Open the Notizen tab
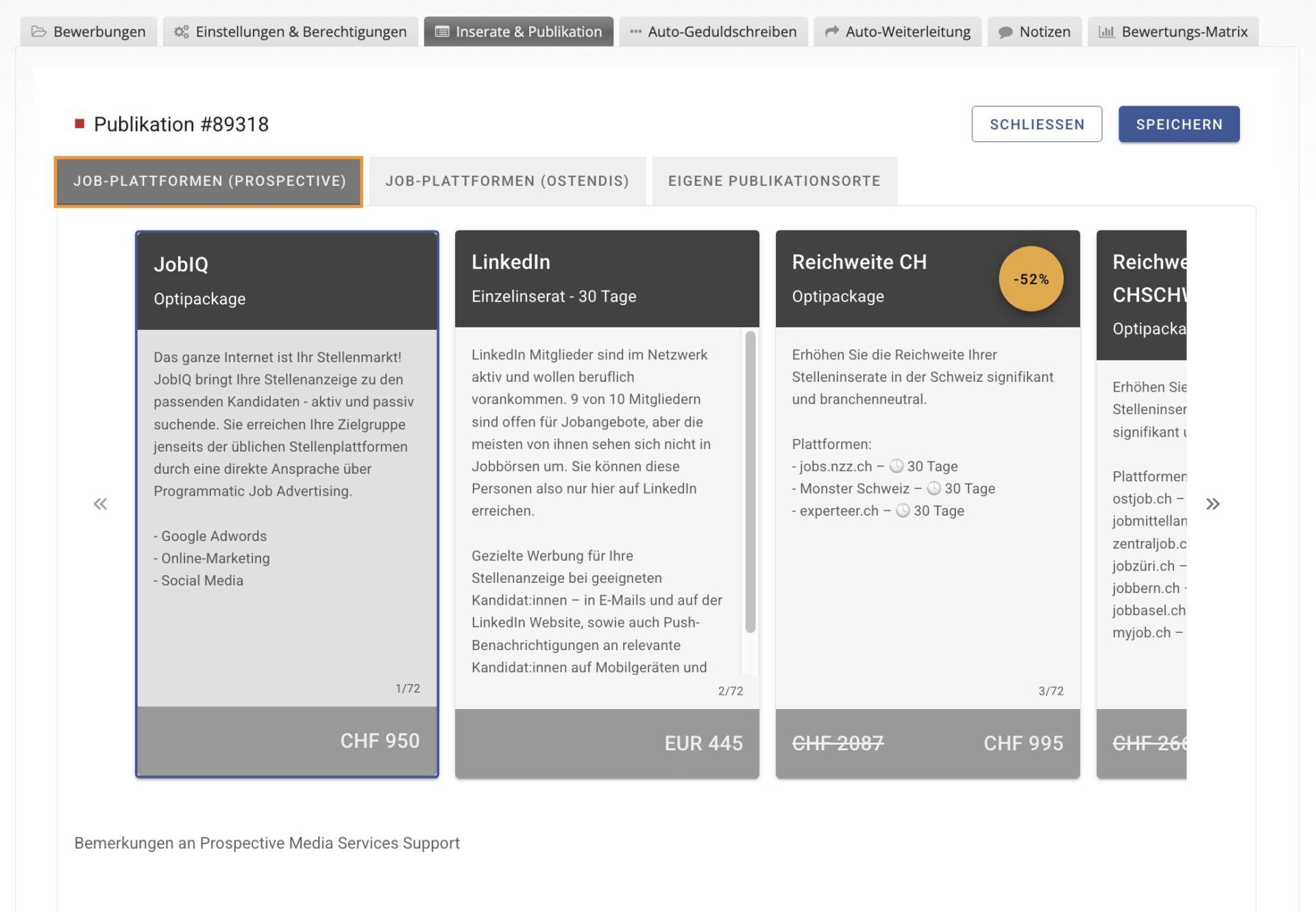The width and height of the screenshot is (1316, 912). [x=1034, y=32]
